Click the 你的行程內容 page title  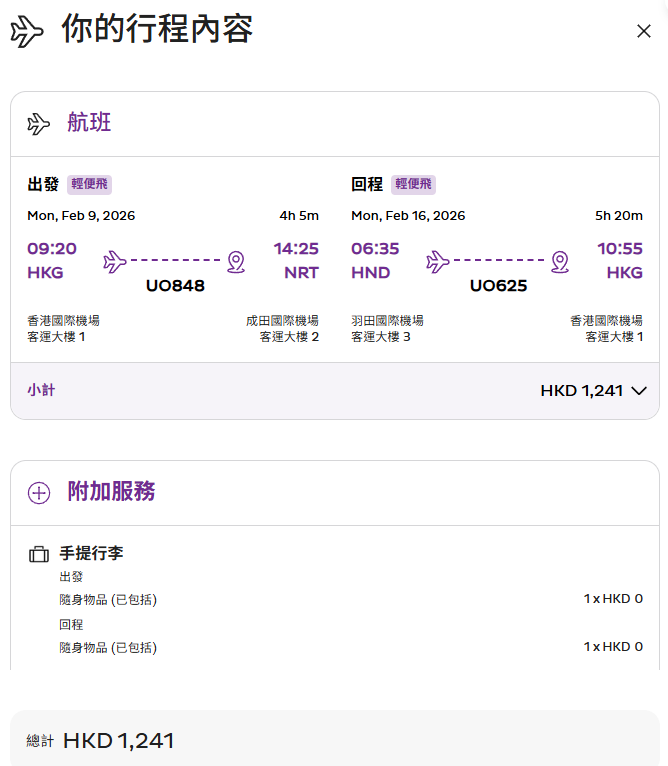[x=157, y=30]
